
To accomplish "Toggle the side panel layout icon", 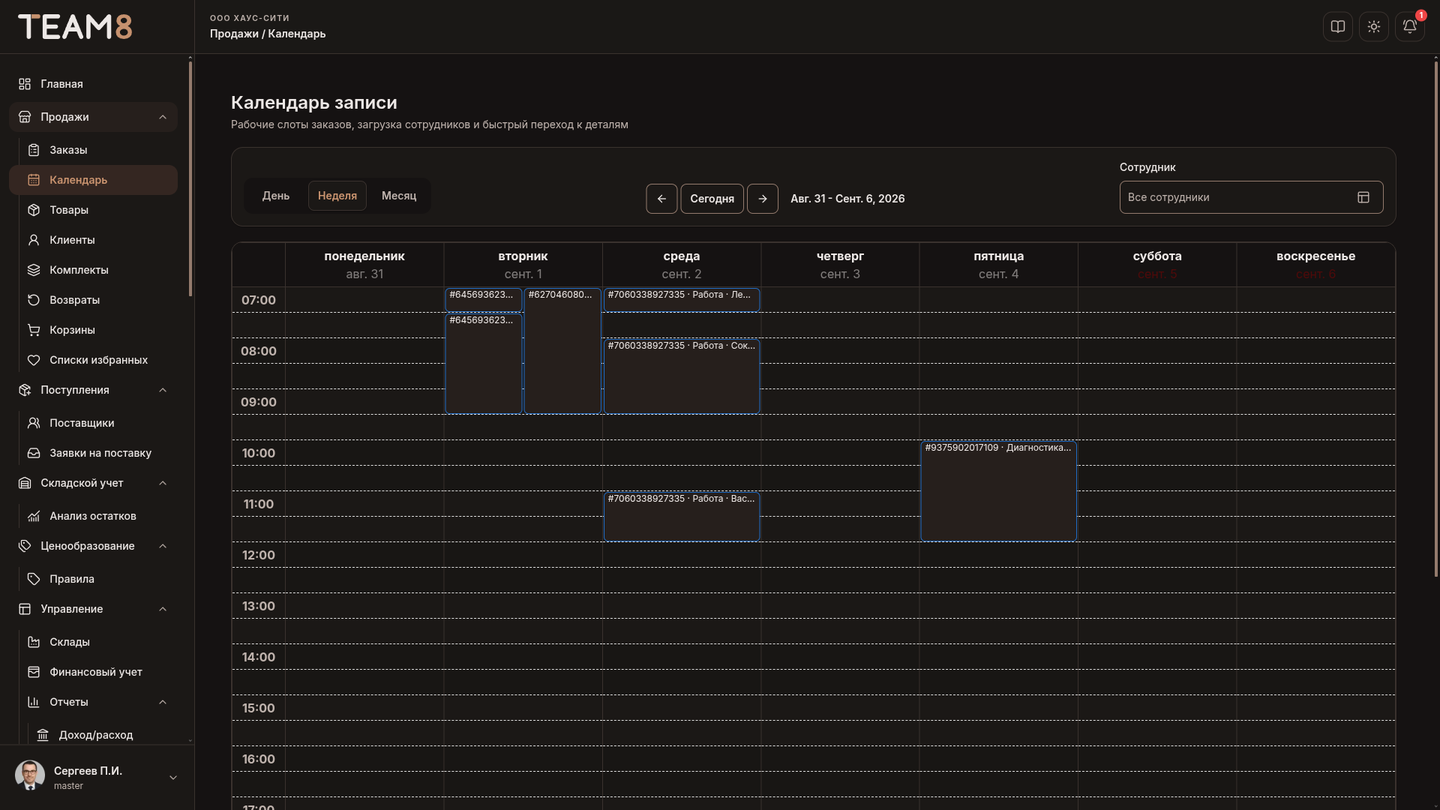I will (1338, 27).
